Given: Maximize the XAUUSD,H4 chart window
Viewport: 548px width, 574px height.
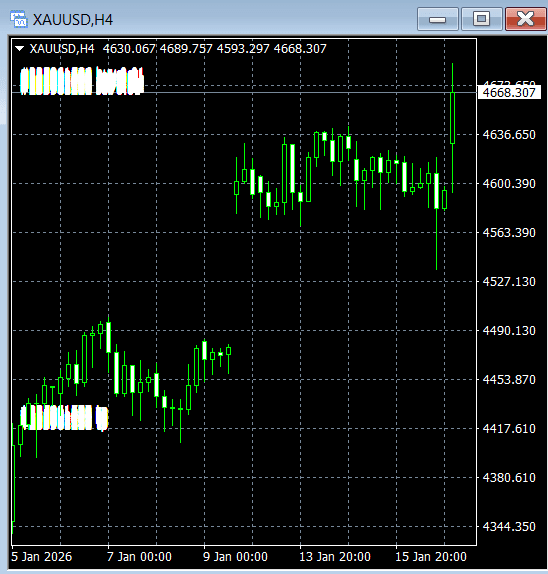Looking at the screenshot, I should [481, 19].
